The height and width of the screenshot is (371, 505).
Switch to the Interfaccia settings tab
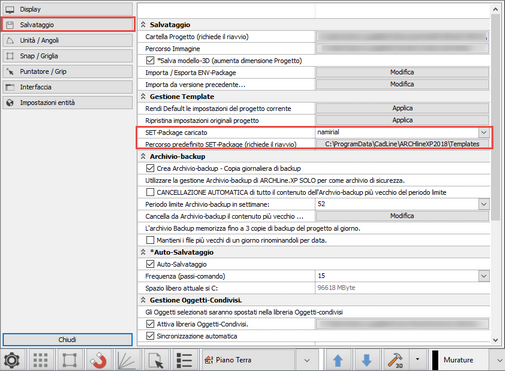pyautogui.click(x=68, y=87)
